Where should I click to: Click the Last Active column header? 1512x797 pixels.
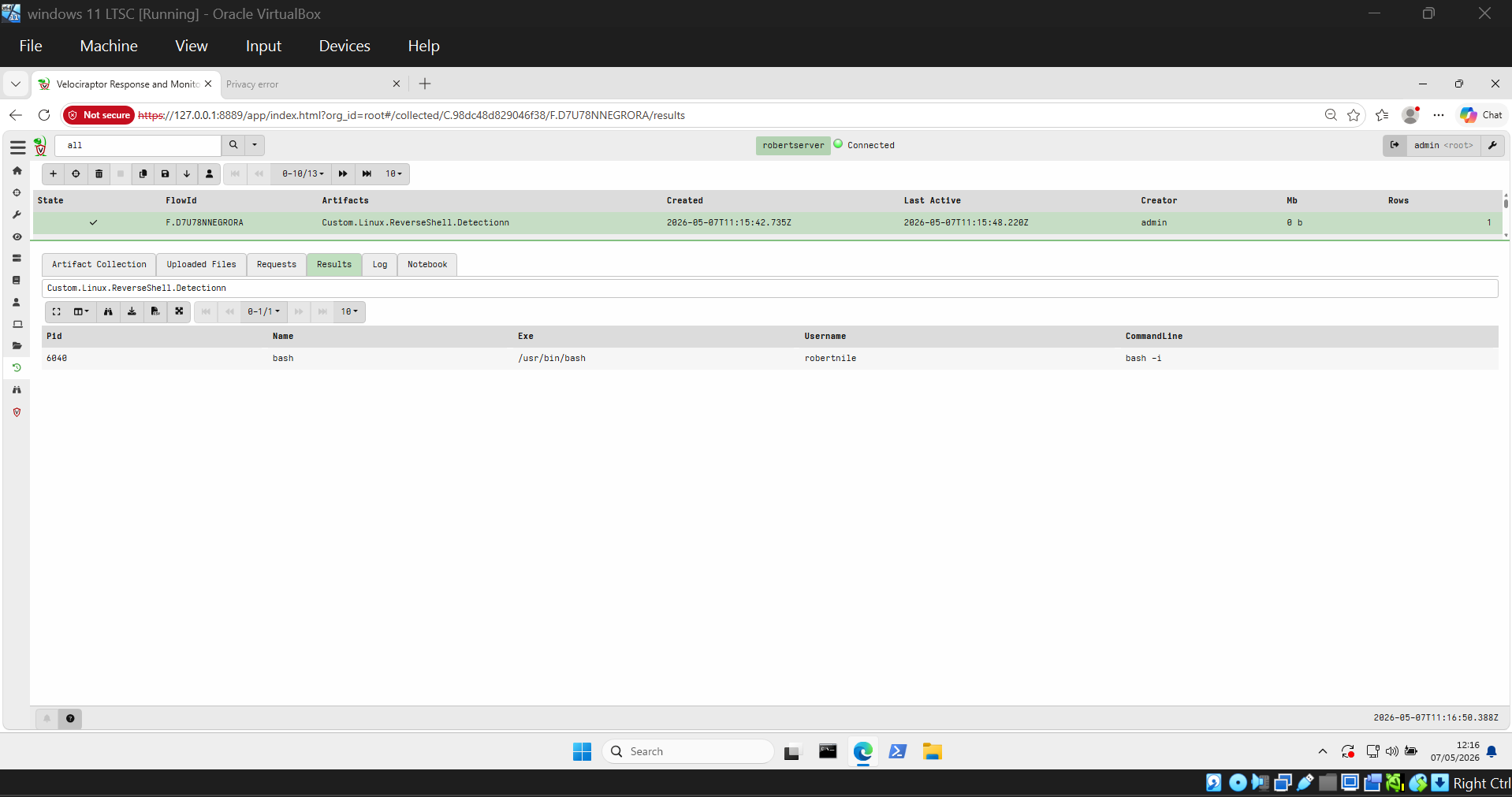(x=932, y=200)
